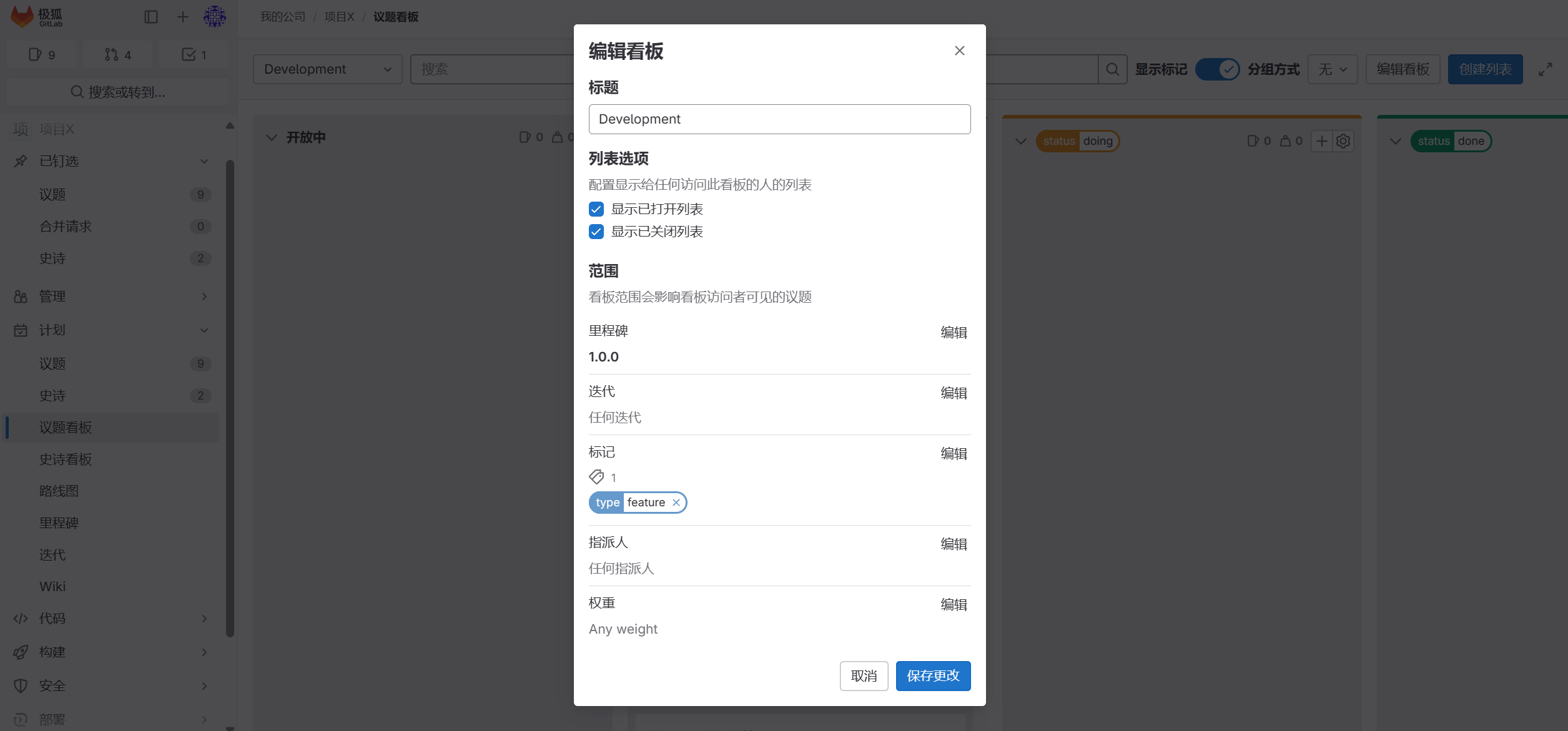The width and height of the screenshot is (1568, 731).
Task: Click the issues counter icon showing 9
Action: [41, 54]
